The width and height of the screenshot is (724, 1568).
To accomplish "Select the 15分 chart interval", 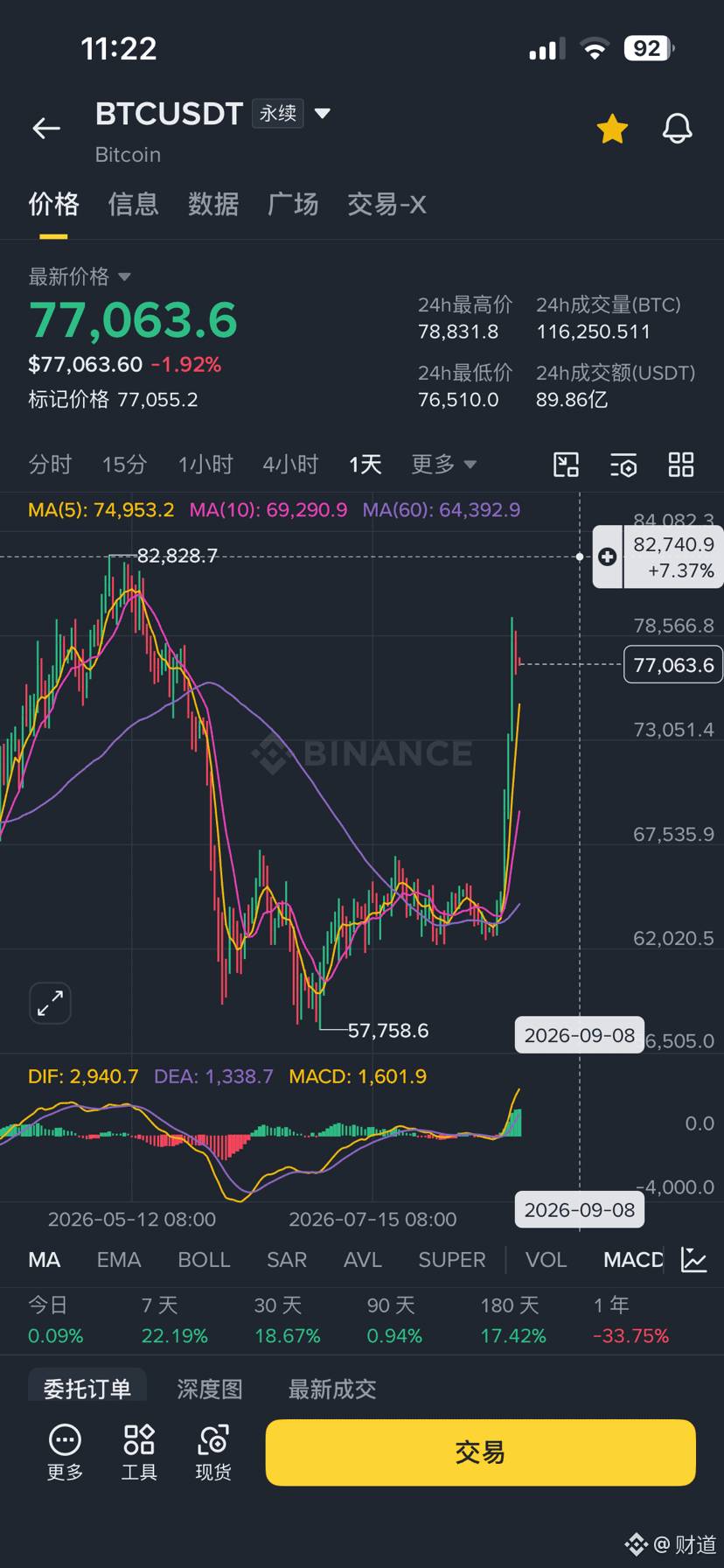I will point(124,464).
